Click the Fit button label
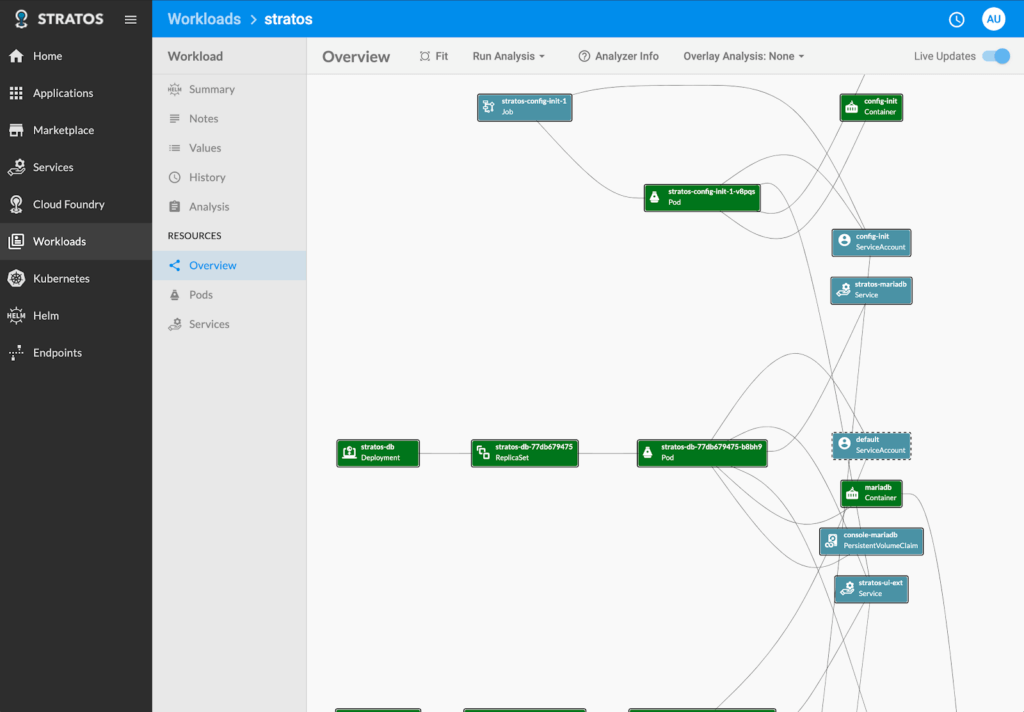1024x712 pixels. click(x=441, y=56)
